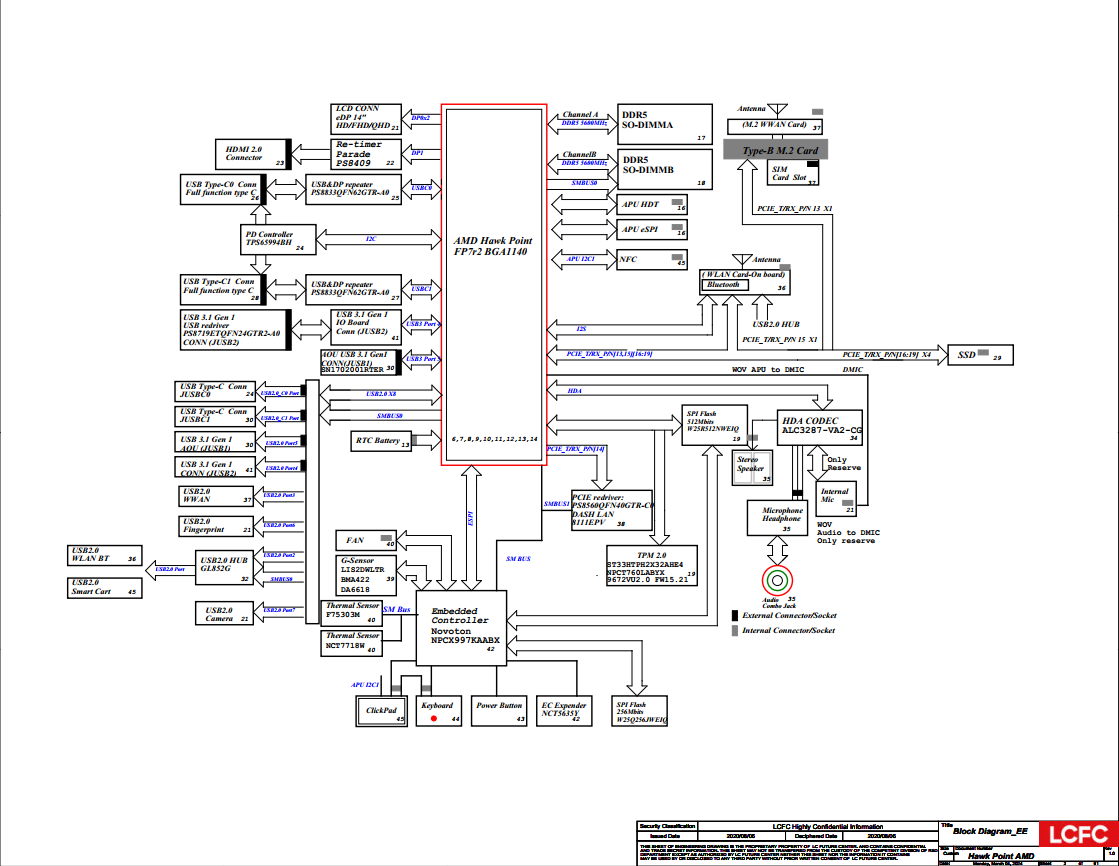1119x866 pixels.
Task: Click the SPI Flash 256Mbits block
Action: coord(639,711)
